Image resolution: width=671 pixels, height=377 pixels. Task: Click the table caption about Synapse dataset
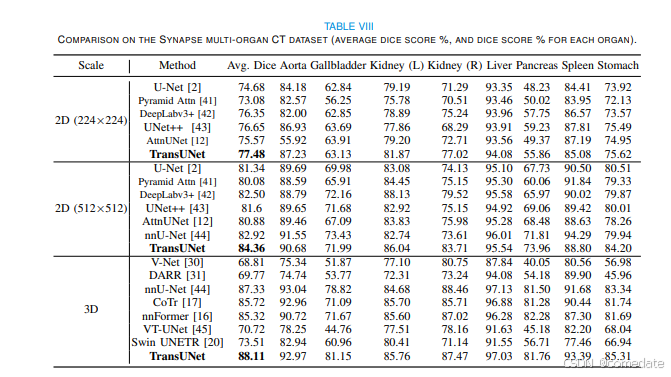click(347, 40)
